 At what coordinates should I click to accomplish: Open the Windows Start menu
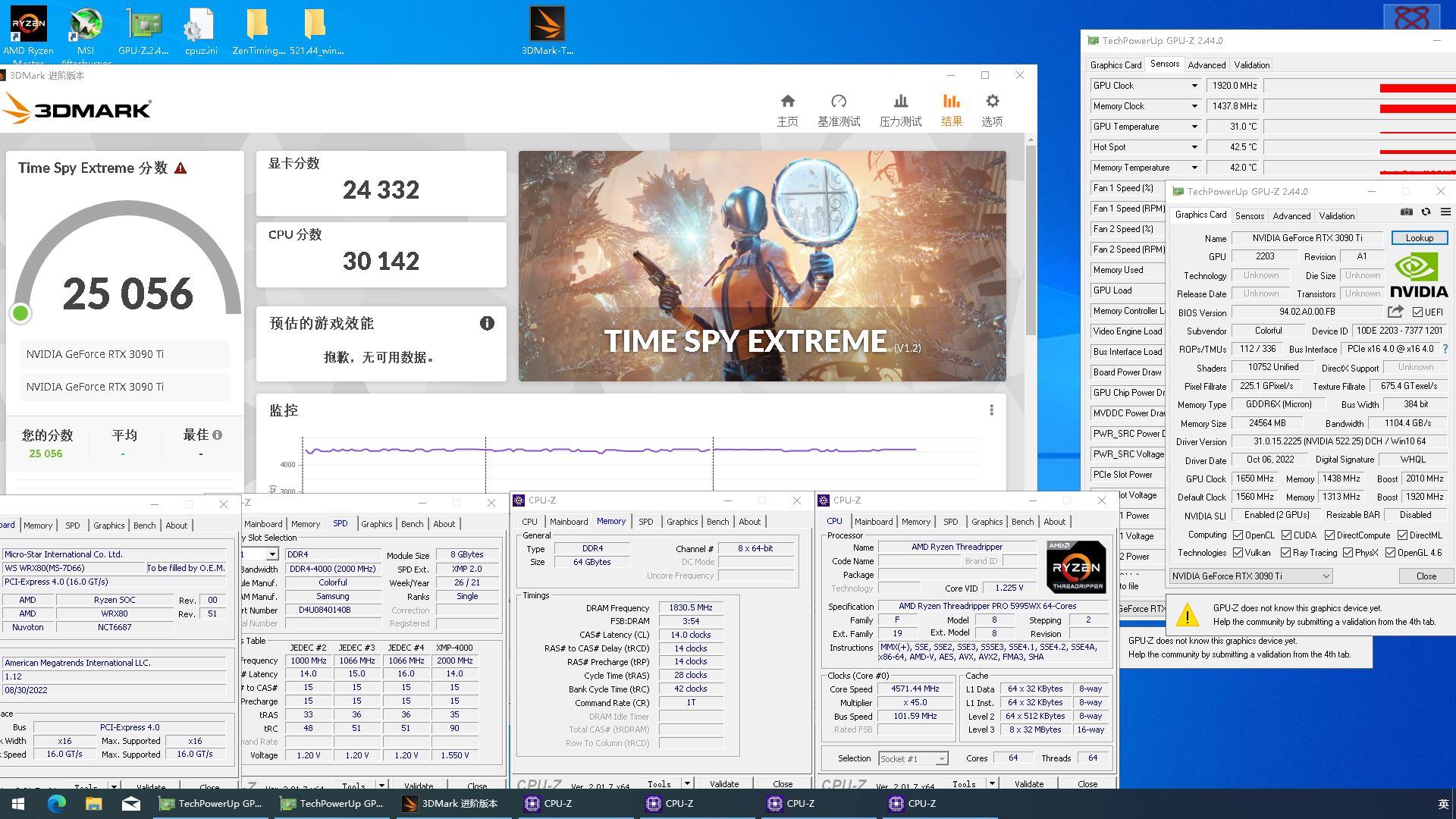(x=18, y=804)
